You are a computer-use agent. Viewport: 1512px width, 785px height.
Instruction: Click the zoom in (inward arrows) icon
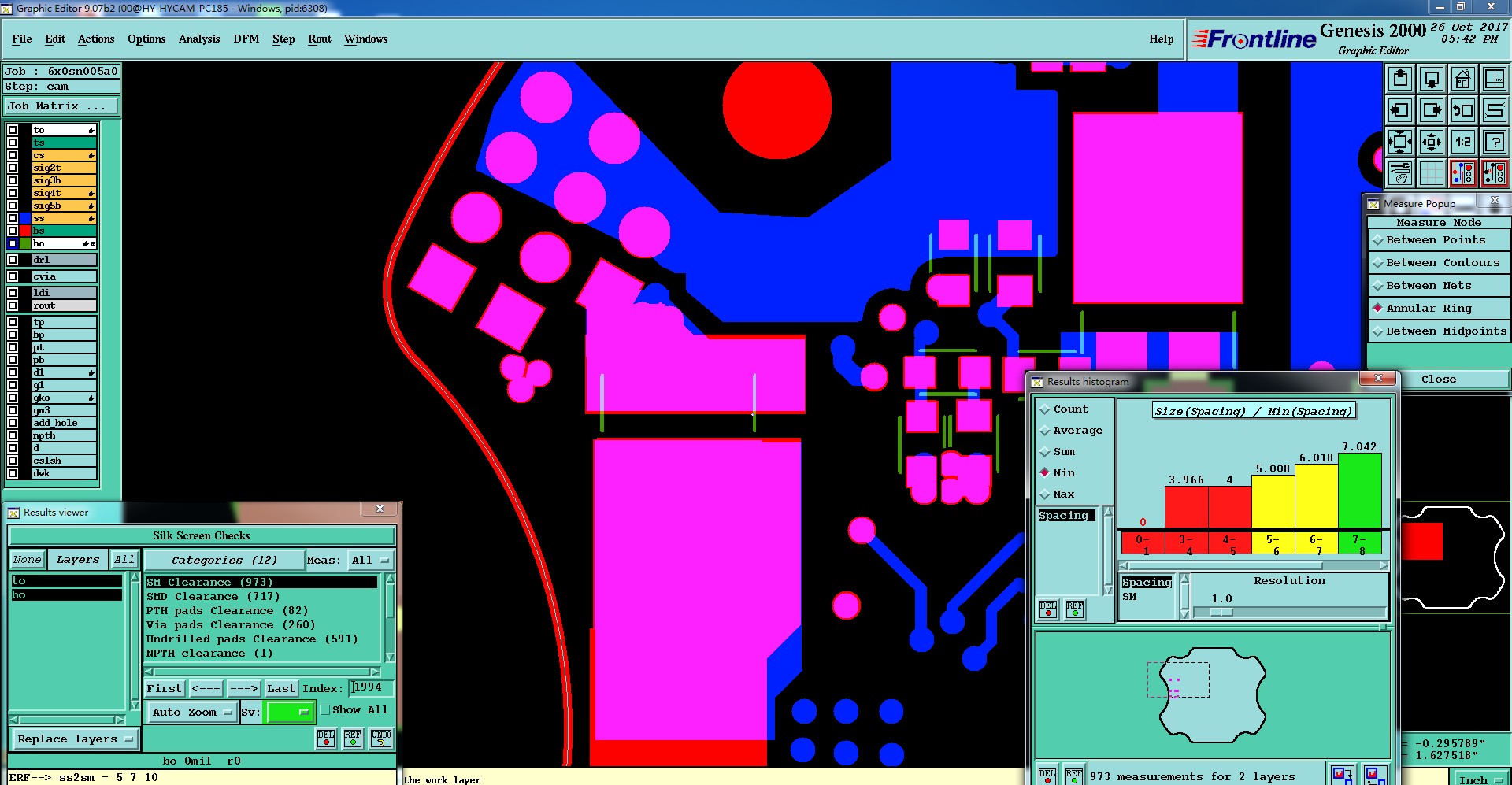(x=1400, y=142)
